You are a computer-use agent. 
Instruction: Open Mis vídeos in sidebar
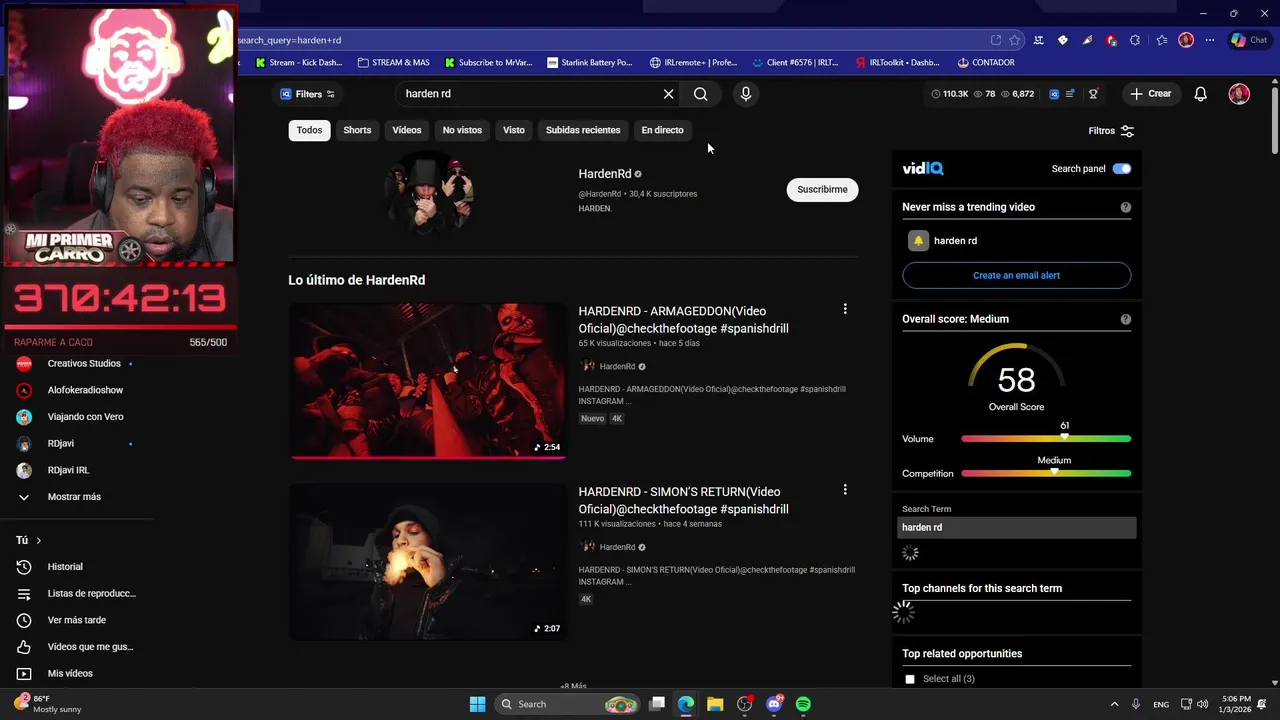(x=70, y=674)
